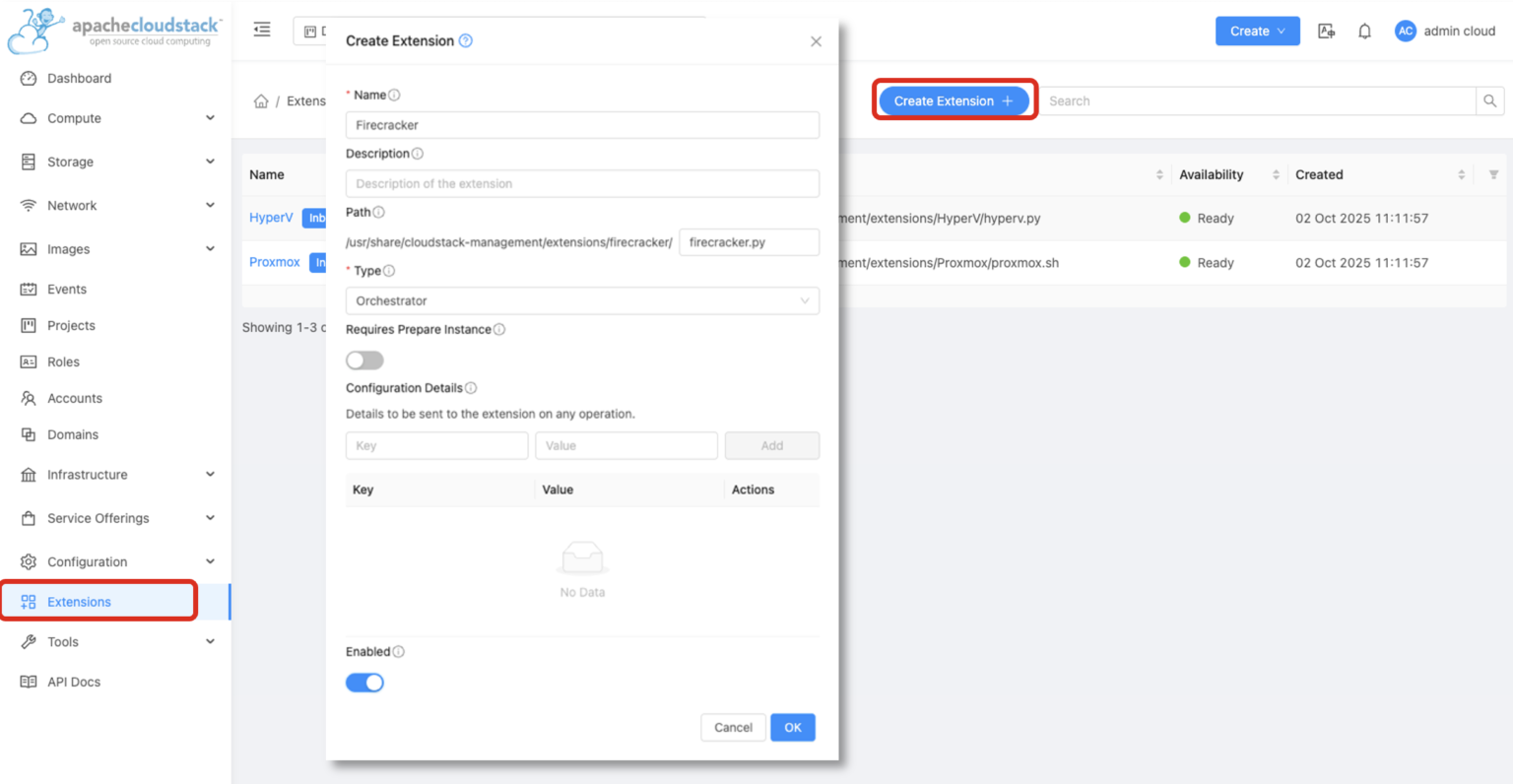Click the Create Extension button above the table
Viewport: 1513px width, 784px height.
[x=954, y=100]
